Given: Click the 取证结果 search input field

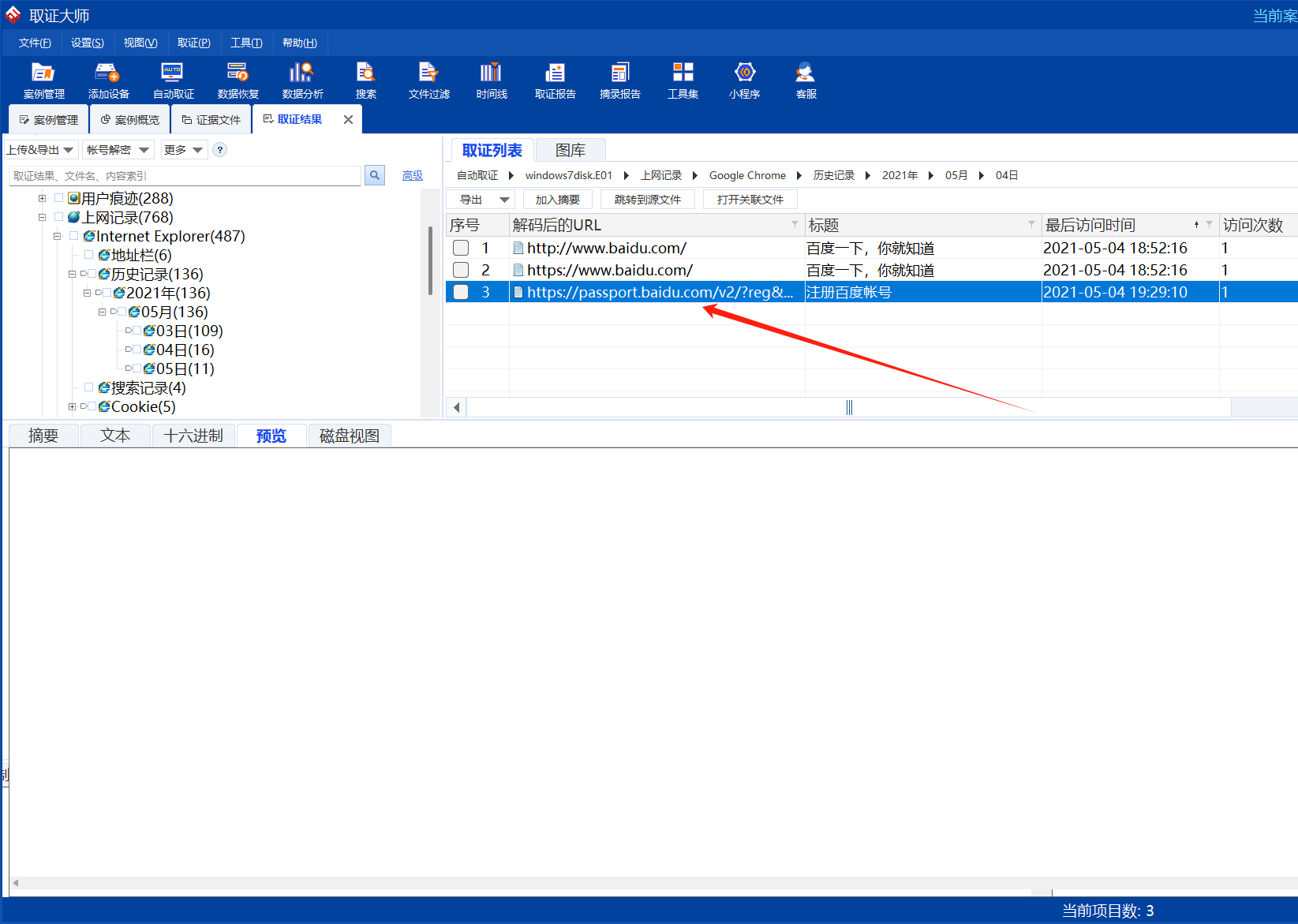Looking at the screenshot, I should 185,176.
